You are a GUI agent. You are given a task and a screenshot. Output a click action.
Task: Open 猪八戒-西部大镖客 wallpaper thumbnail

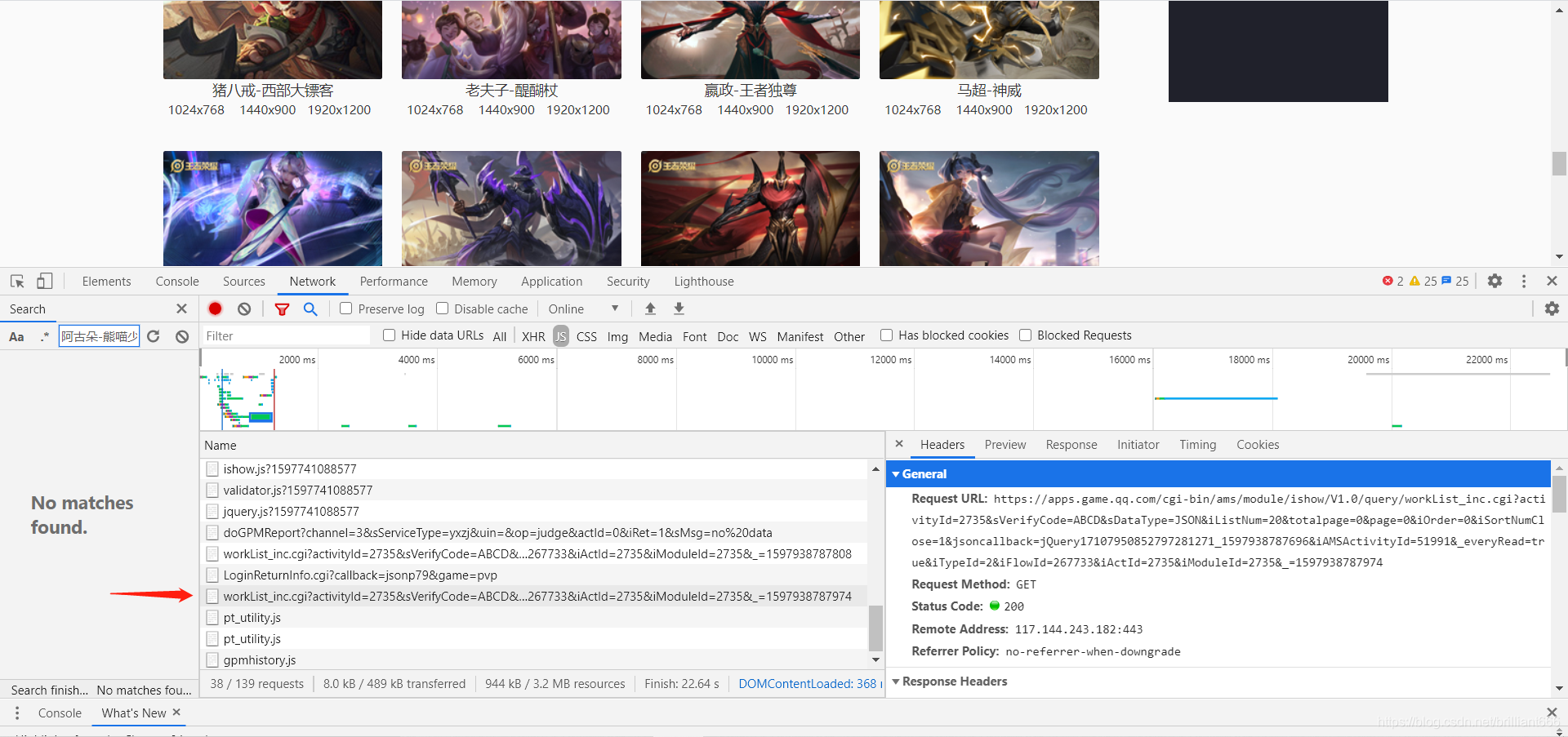point(273,39)
